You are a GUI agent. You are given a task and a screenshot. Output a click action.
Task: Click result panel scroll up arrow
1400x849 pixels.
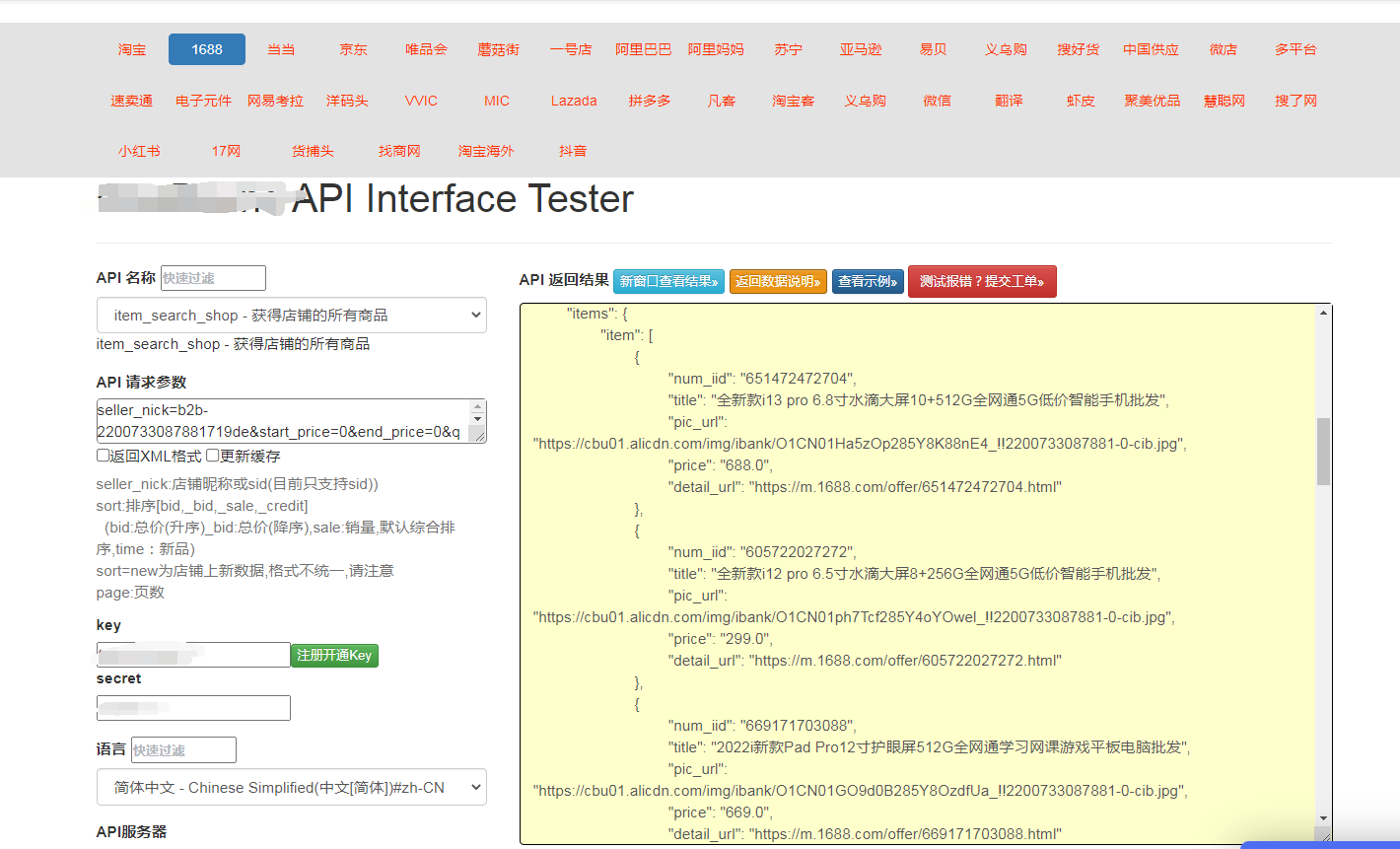tap(1323, 313)
